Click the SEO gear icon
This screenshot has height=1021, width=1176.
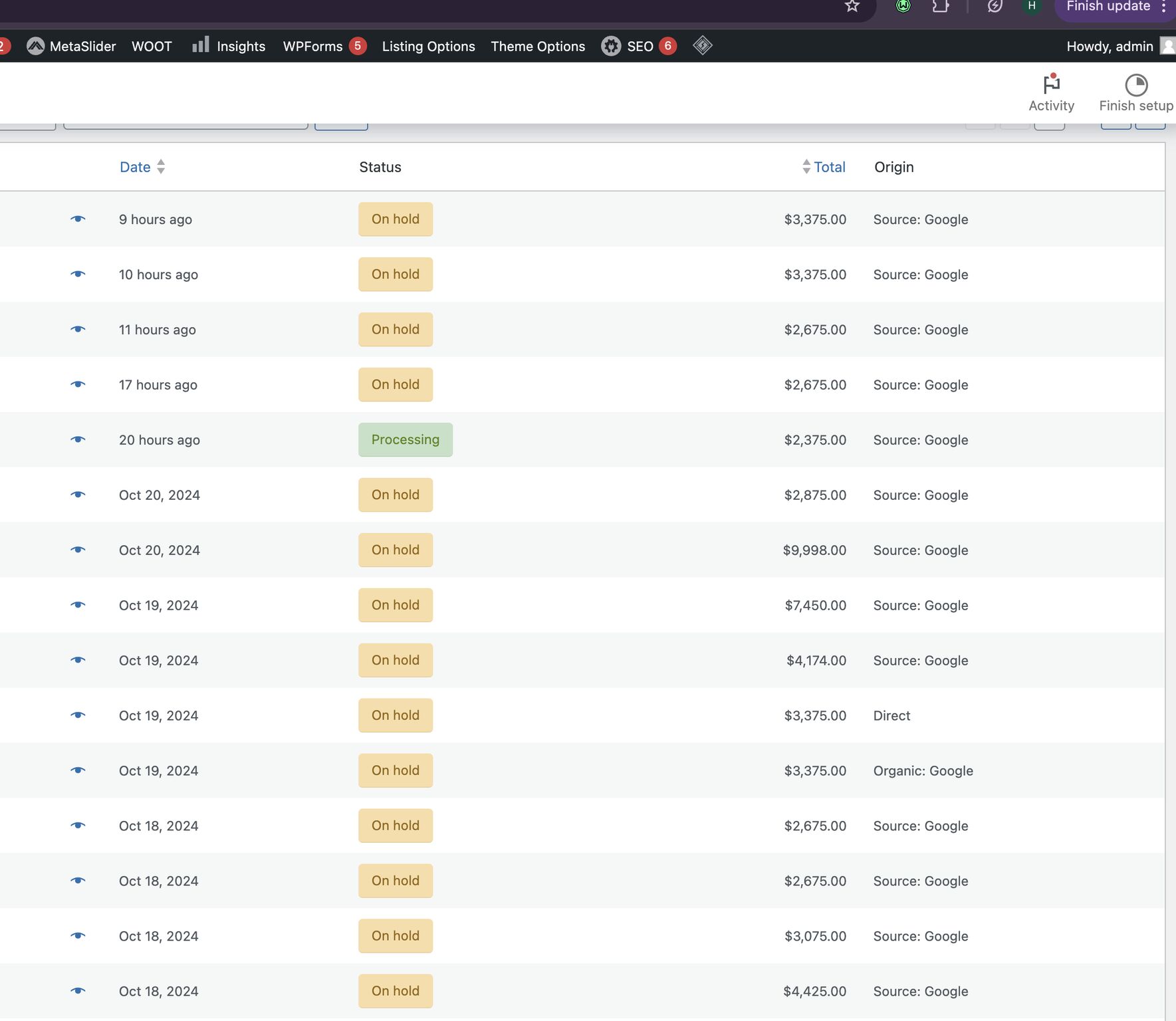[x=611, y=46]
